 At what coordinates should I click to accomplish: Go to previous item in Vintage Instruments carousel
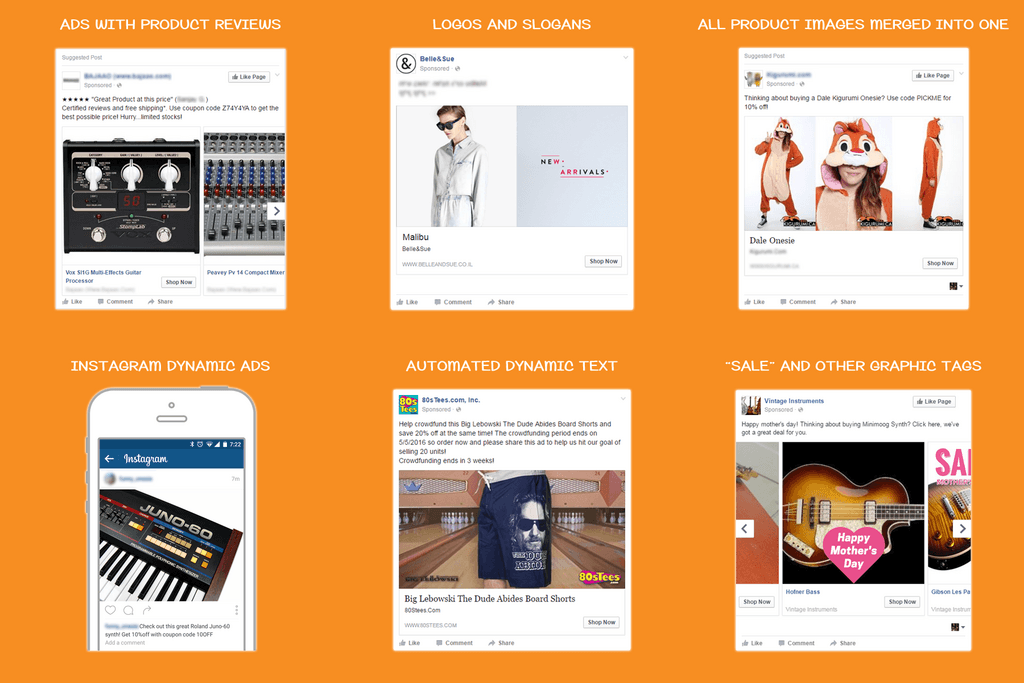click(x=745, y=528)
